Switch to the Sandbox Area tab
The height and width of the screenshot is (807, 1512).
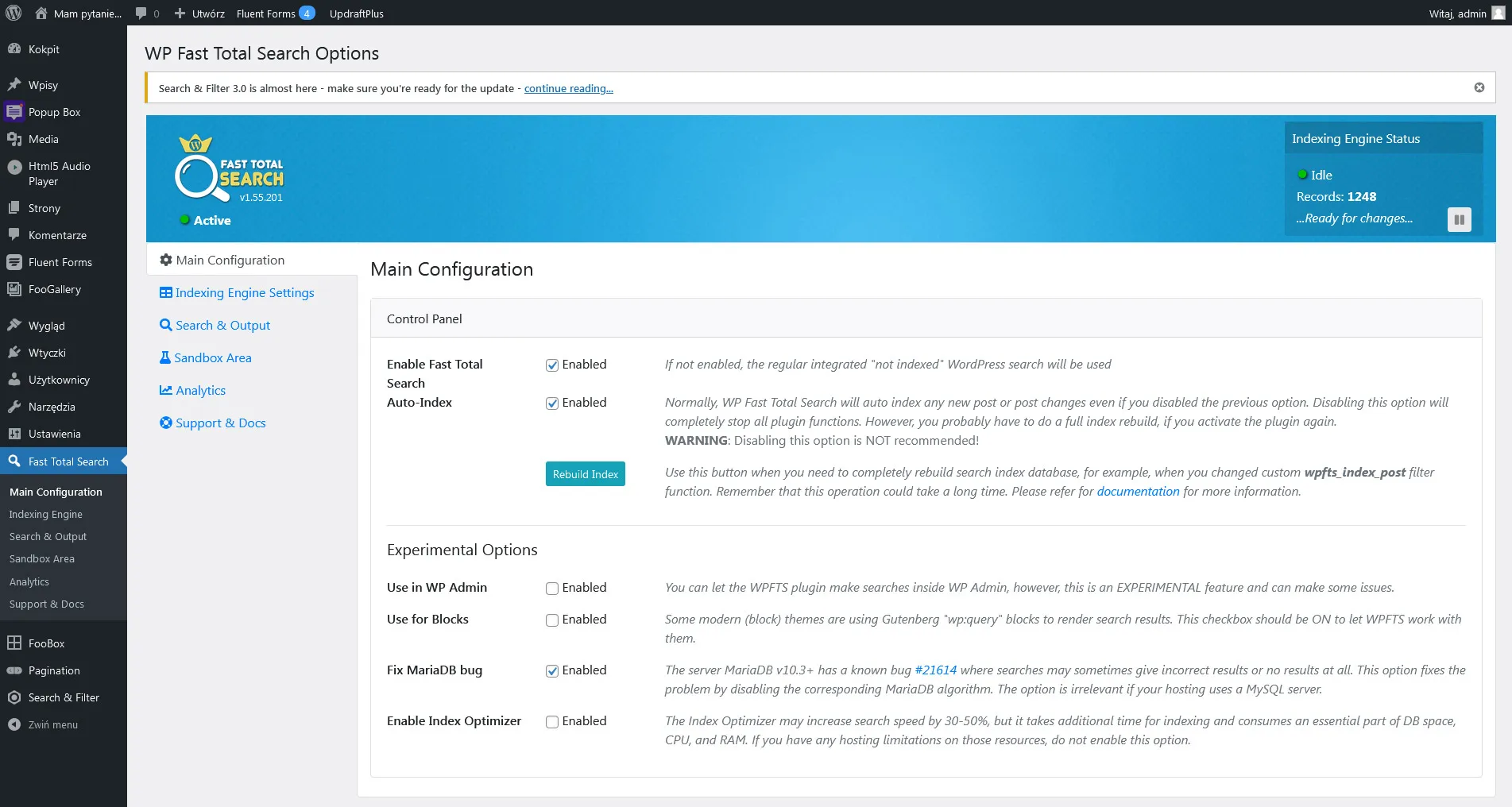tap(212, 357)
